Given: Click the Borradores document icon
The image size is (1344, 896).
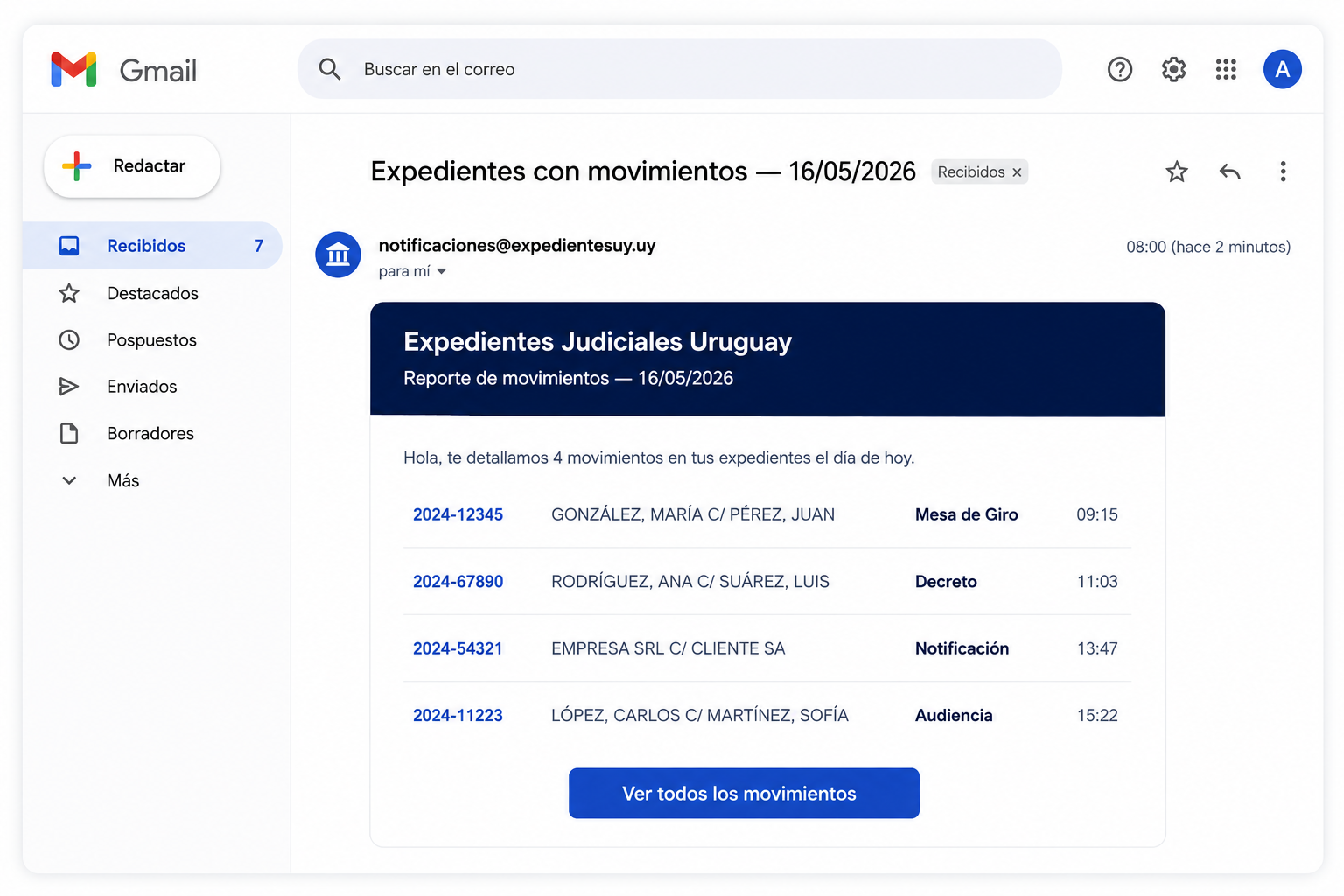Looking at the screenshot, I should coord(69,433).
